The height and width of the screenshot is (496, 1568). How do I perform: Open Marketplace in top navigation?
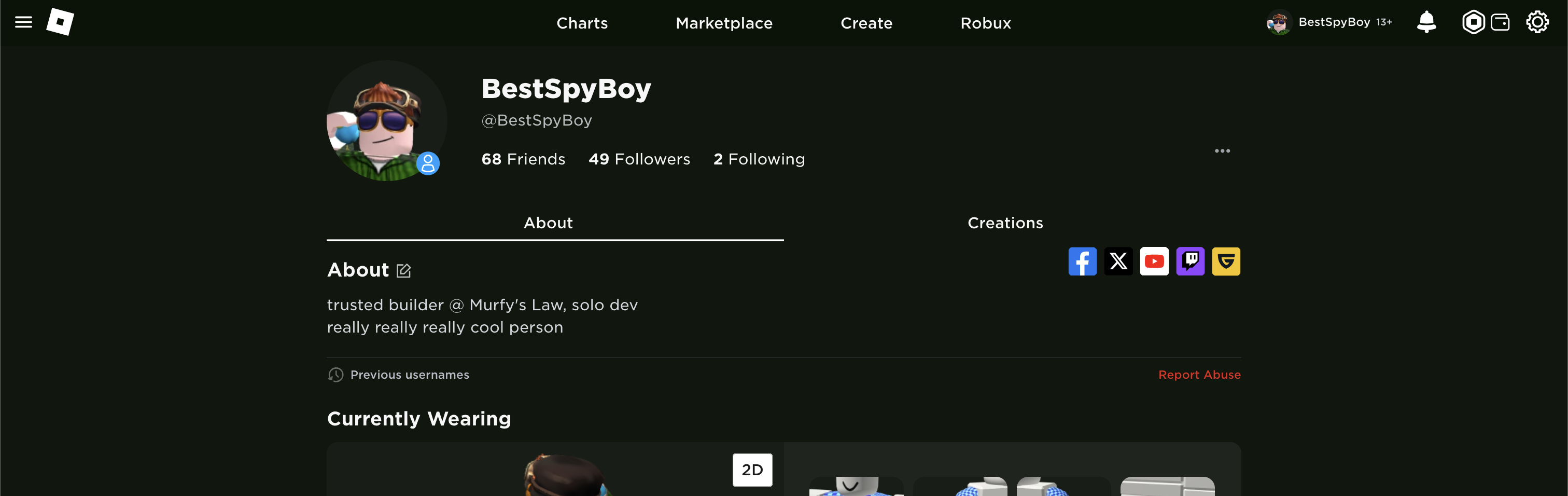pos(724,23)
